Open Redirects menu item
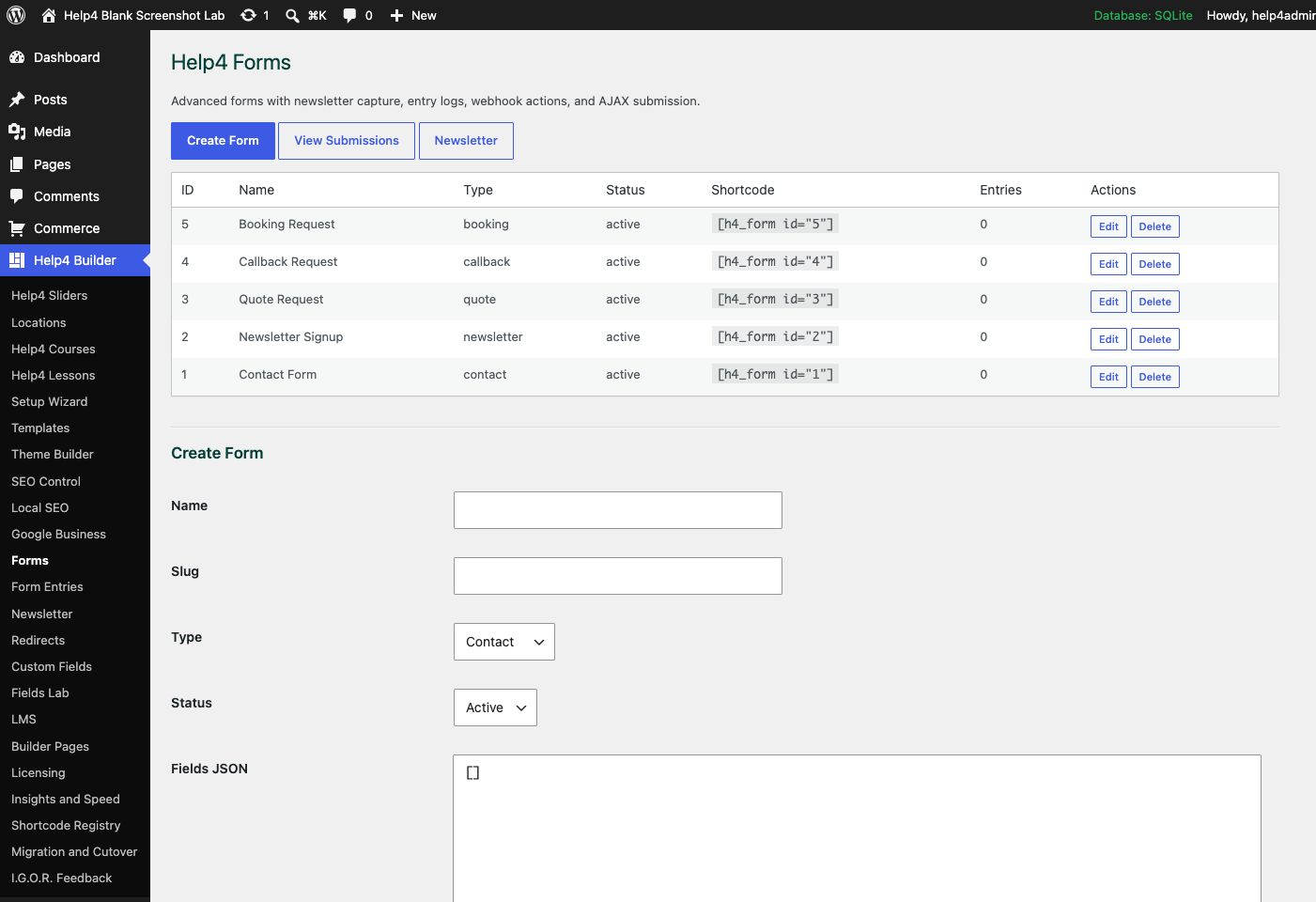This screenshot has width=1316, height=902. 39,640
